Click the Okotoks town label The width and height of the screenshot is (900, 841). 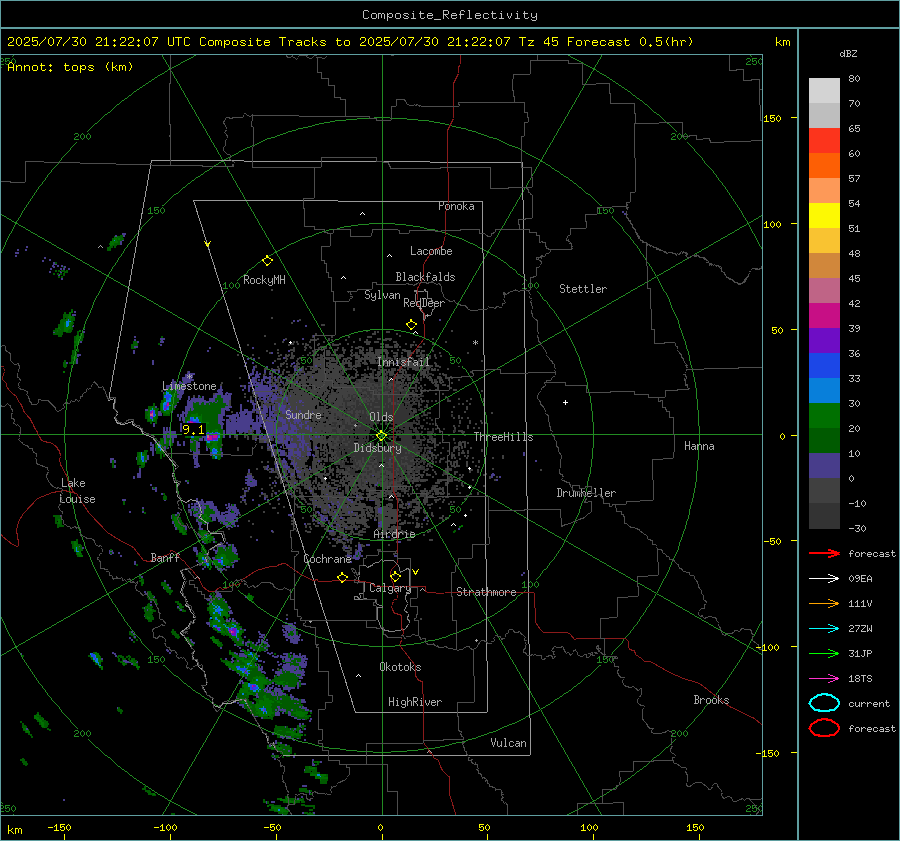pyautogui.click(x=400, y=667)
